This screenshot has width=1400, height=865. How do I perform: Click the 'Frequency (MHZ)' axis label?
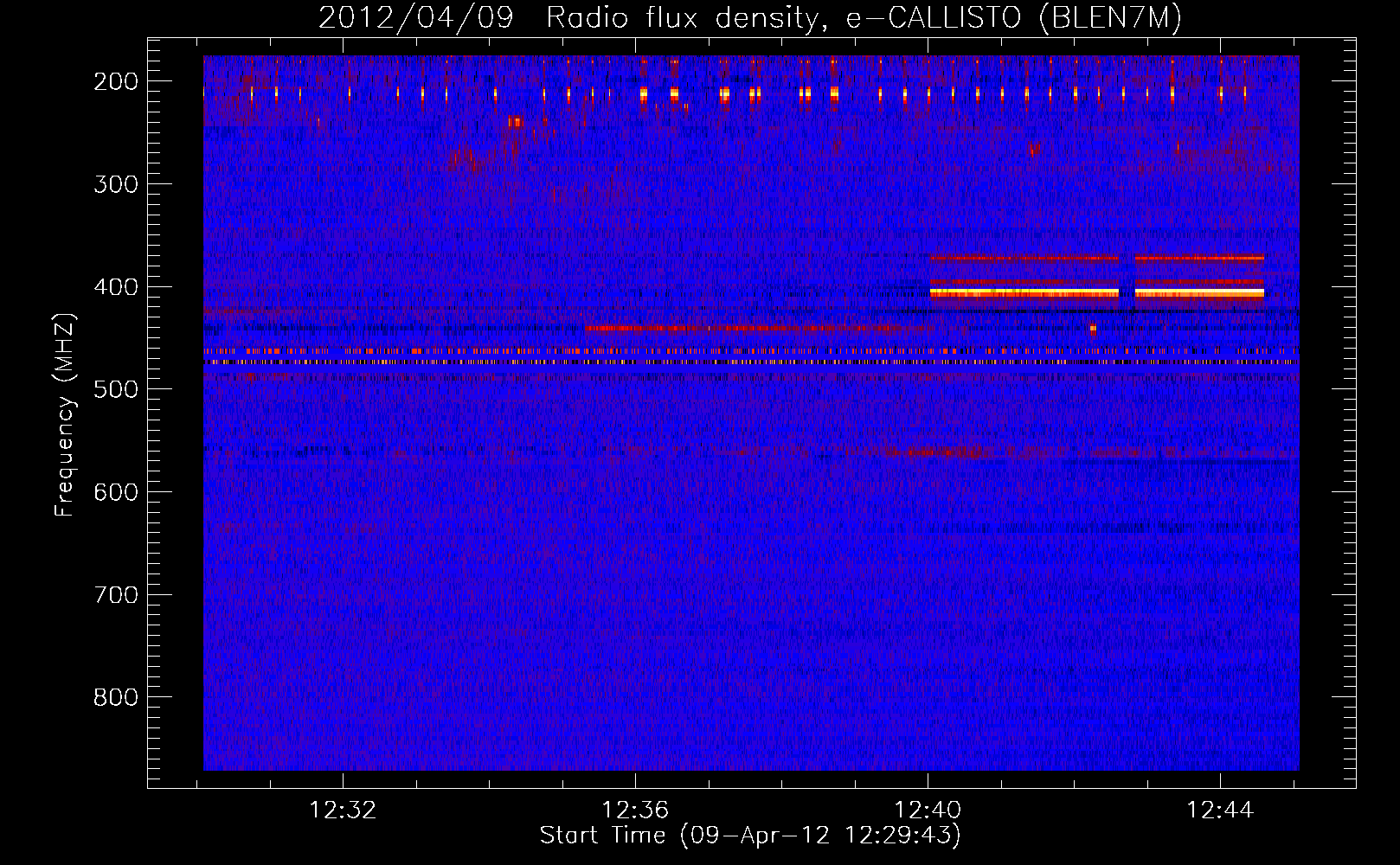click(65, 414)
